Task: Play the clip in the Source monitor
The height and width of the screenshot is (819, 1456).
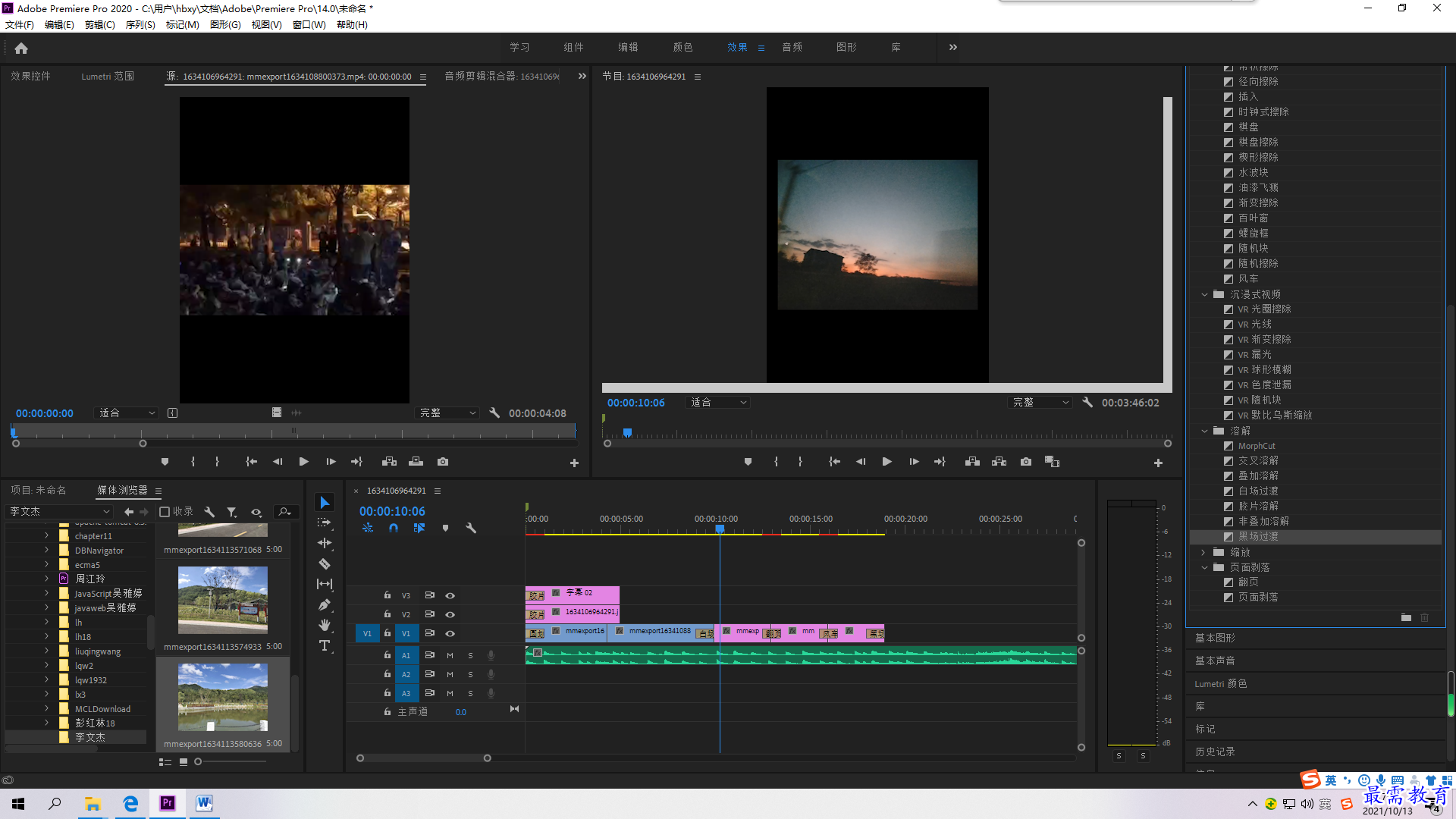Action: point(303,461)
